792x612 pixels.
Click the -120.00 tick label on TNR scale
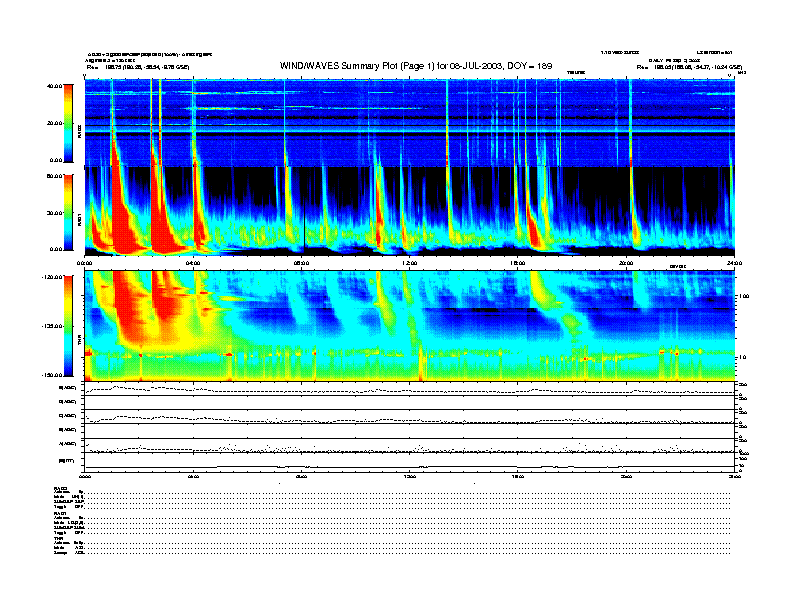coord(53,277)
